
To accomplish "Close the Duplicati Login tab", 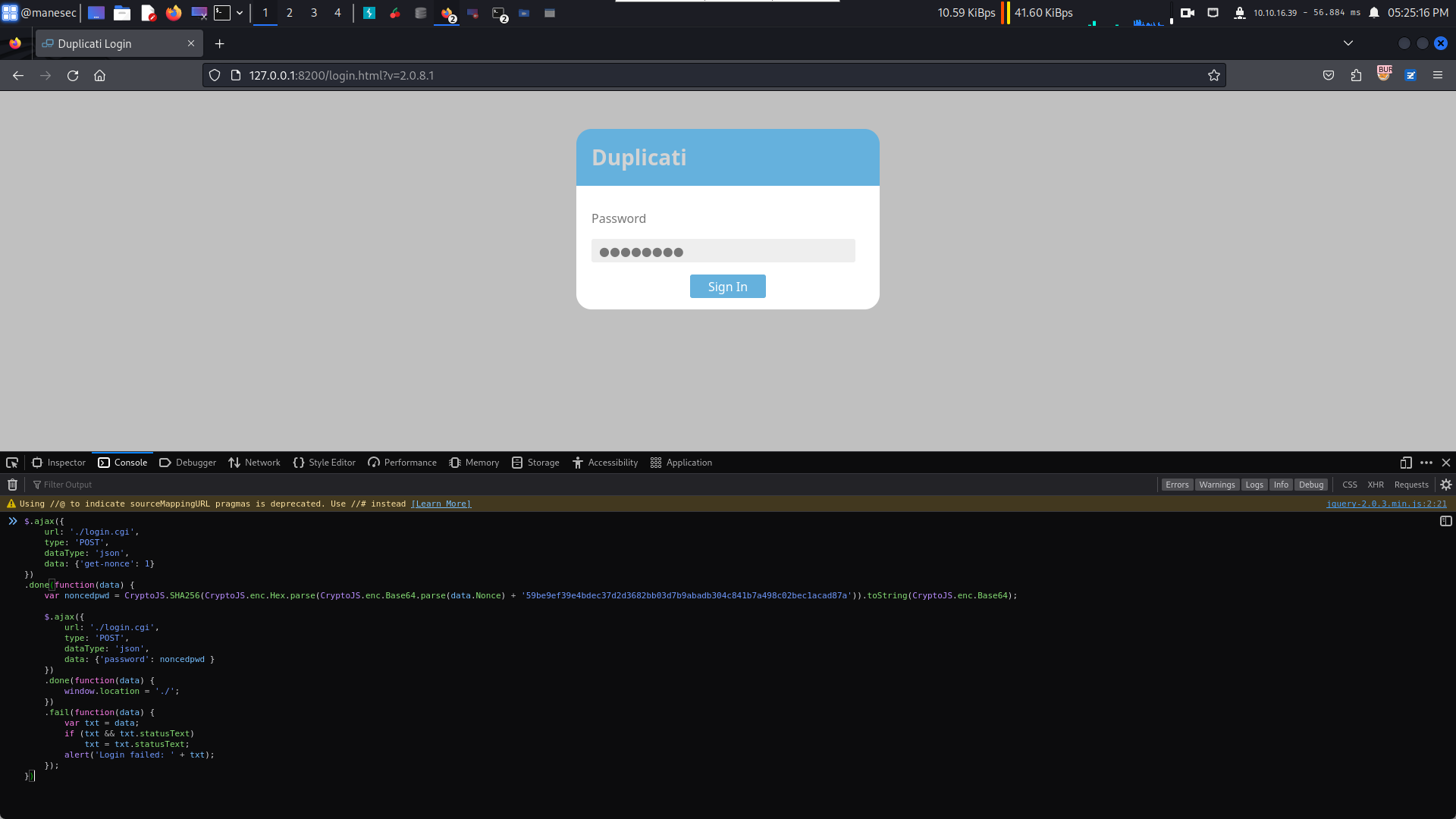I will click(191, 43).
